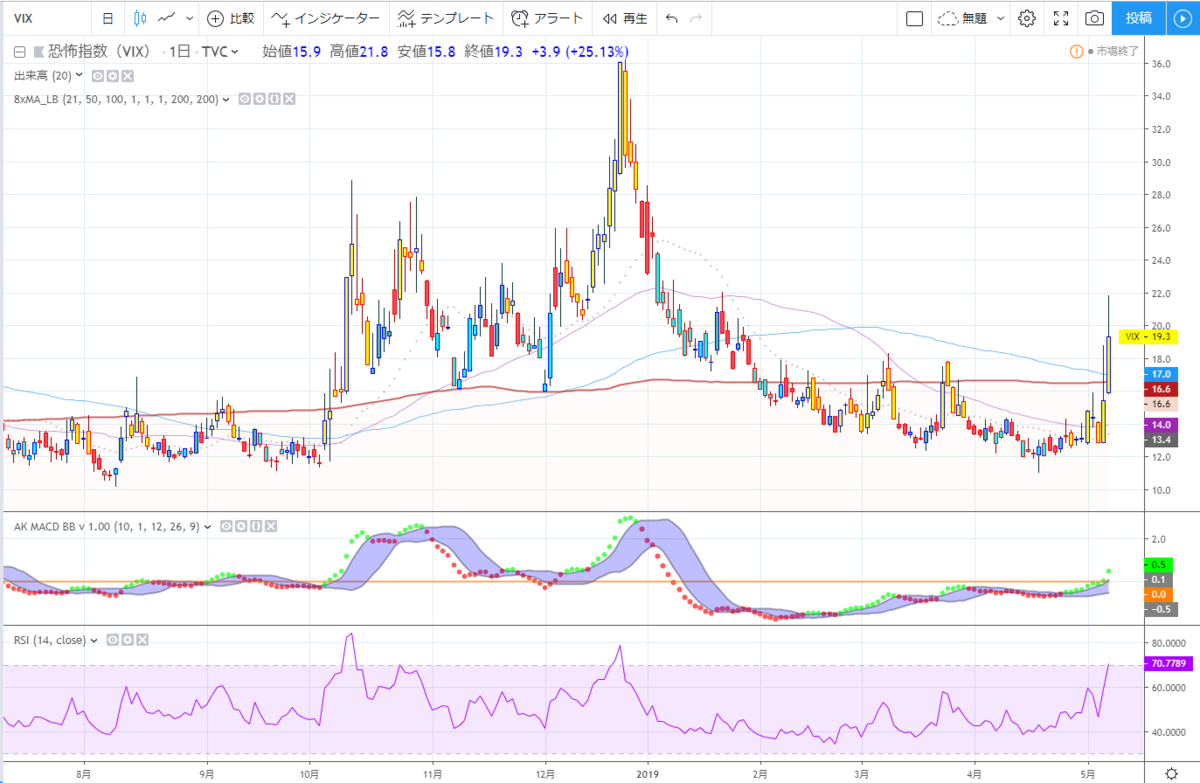1200x783 pixels.
Task: Expand the AK MACD BB legend dropdown
Action: click(209, 525)
